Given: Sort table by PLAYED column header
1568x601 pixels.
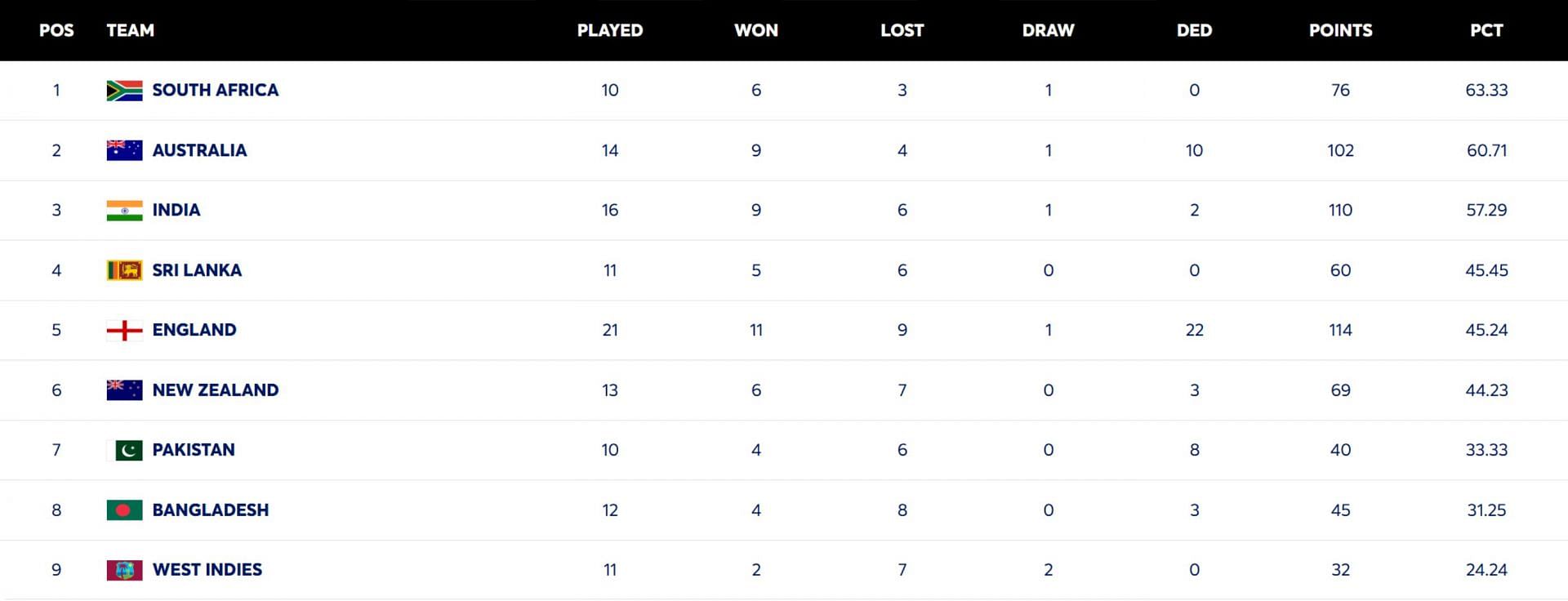Looking at the screenshot, I should tap(610, 30).
